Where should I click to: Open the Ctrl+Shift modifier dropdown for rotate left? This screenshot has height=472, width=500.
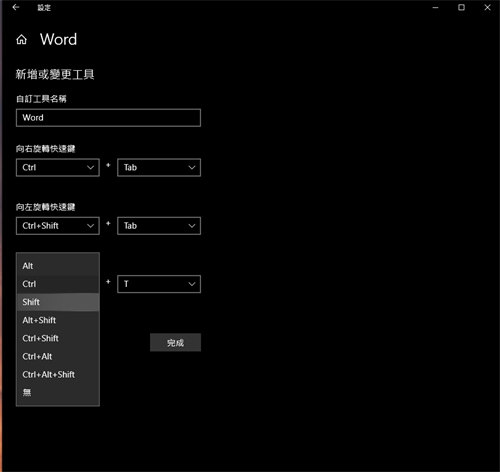58,226
